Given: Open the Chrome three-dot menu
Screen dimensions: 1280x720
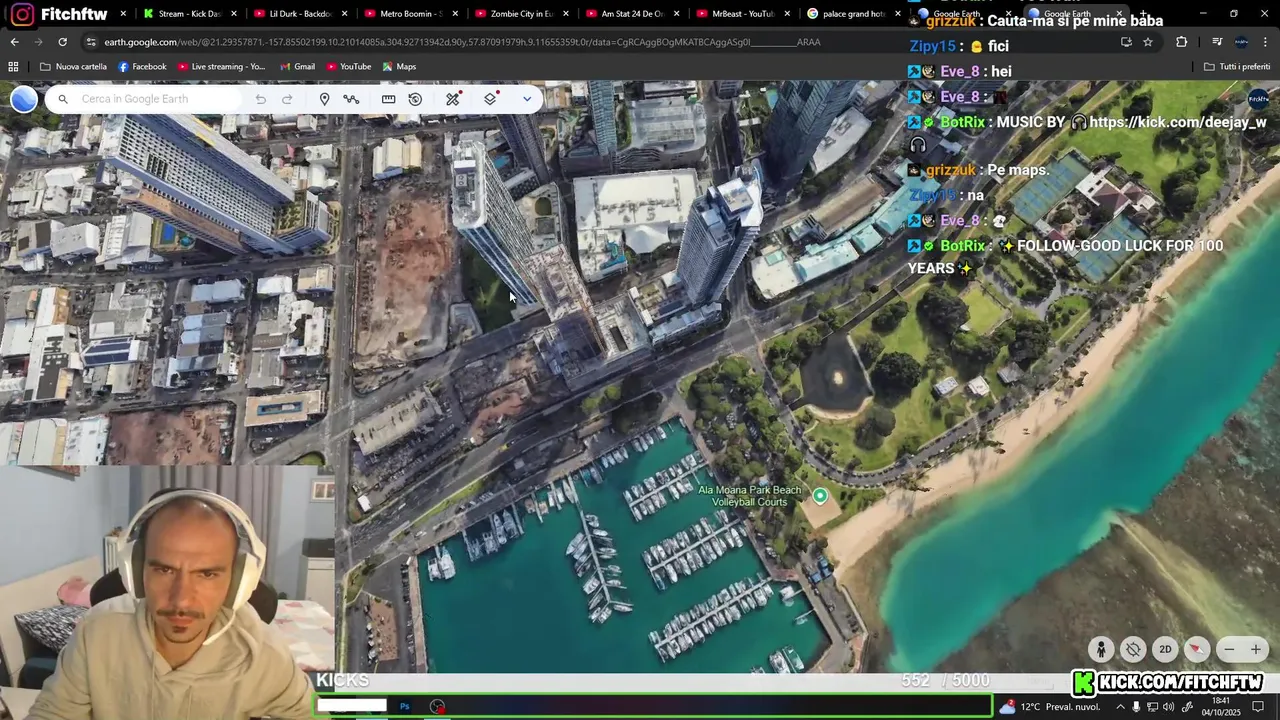Looking at the screenshot, I should point(1266,42).
